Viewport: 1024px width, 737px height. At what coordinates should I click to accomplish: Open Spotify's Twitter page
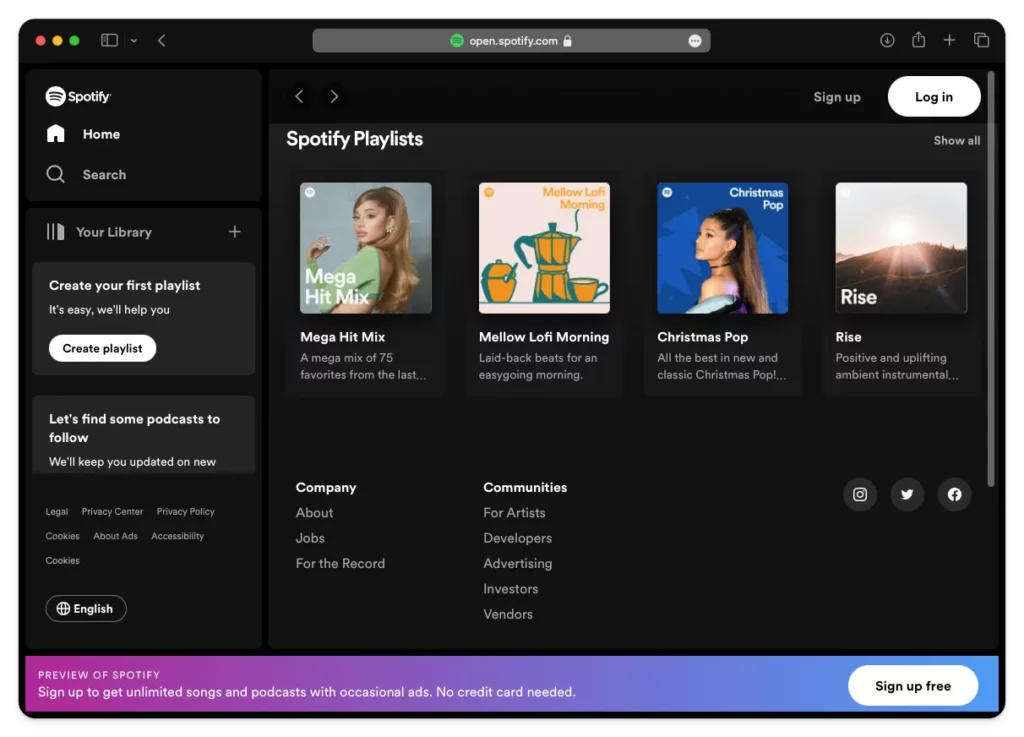906,494
